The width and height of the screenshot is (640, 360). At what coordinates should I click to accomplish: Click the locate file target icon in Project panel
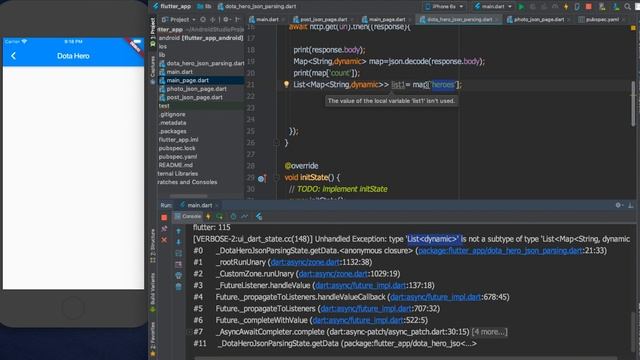click(203, 19)
